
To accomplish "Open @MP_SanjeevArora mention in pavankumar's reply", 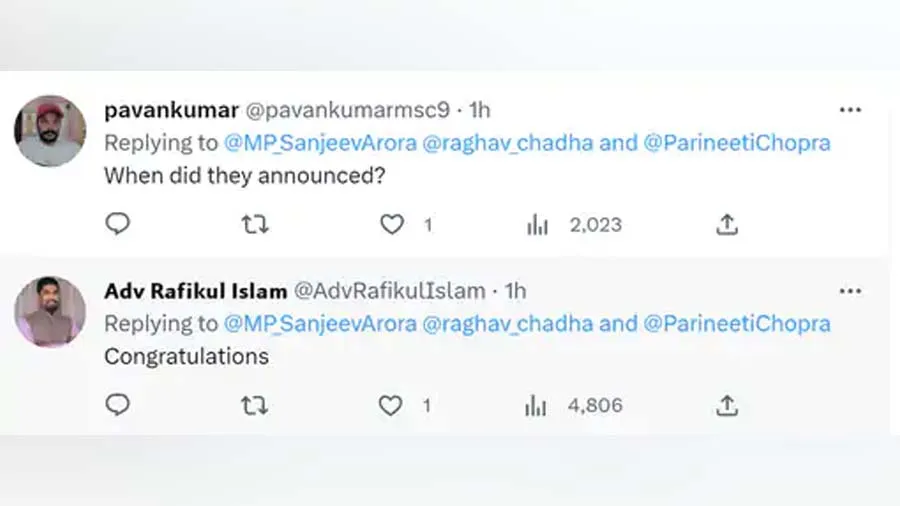I will (x=320, y=142).
